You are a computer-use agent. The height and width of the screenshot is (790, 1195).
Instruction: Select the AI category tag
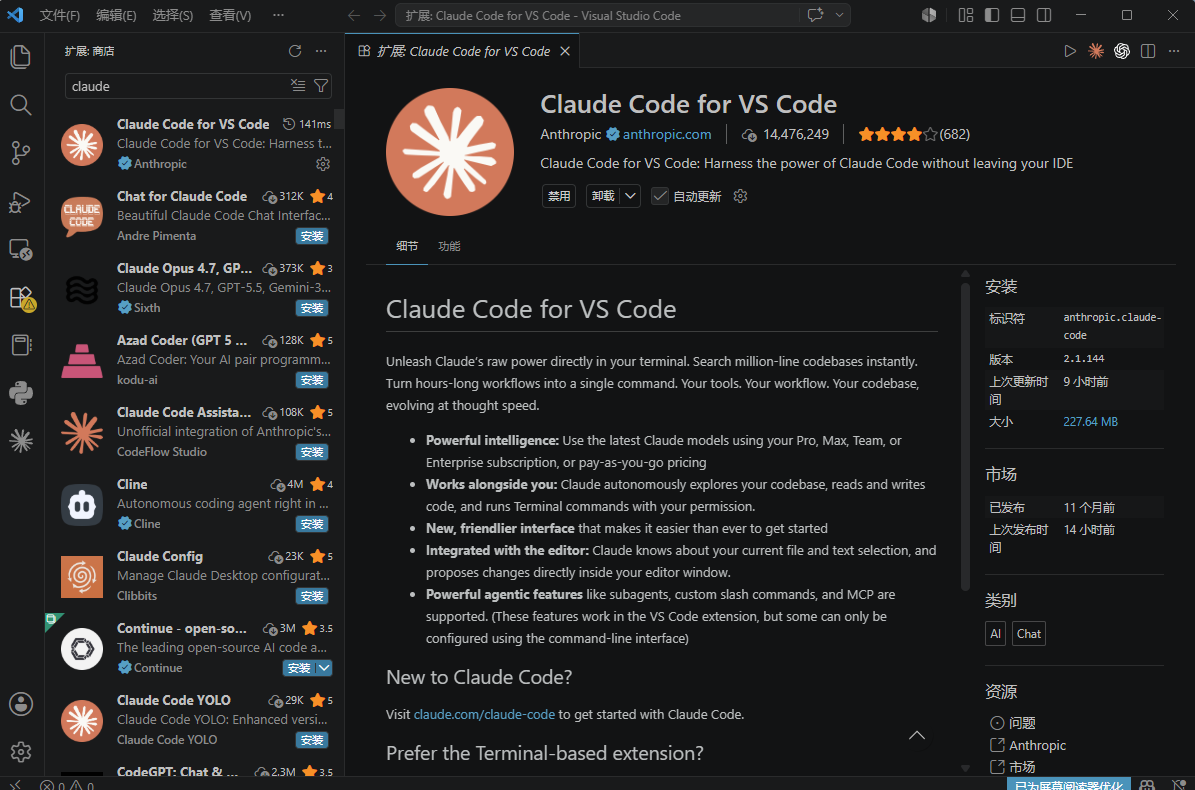995,634
